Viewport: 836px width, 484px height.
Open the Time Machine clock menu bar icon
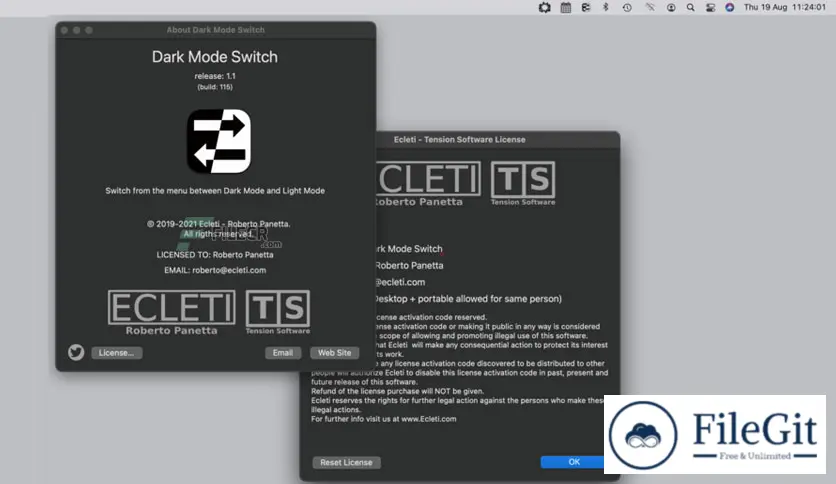627,7
